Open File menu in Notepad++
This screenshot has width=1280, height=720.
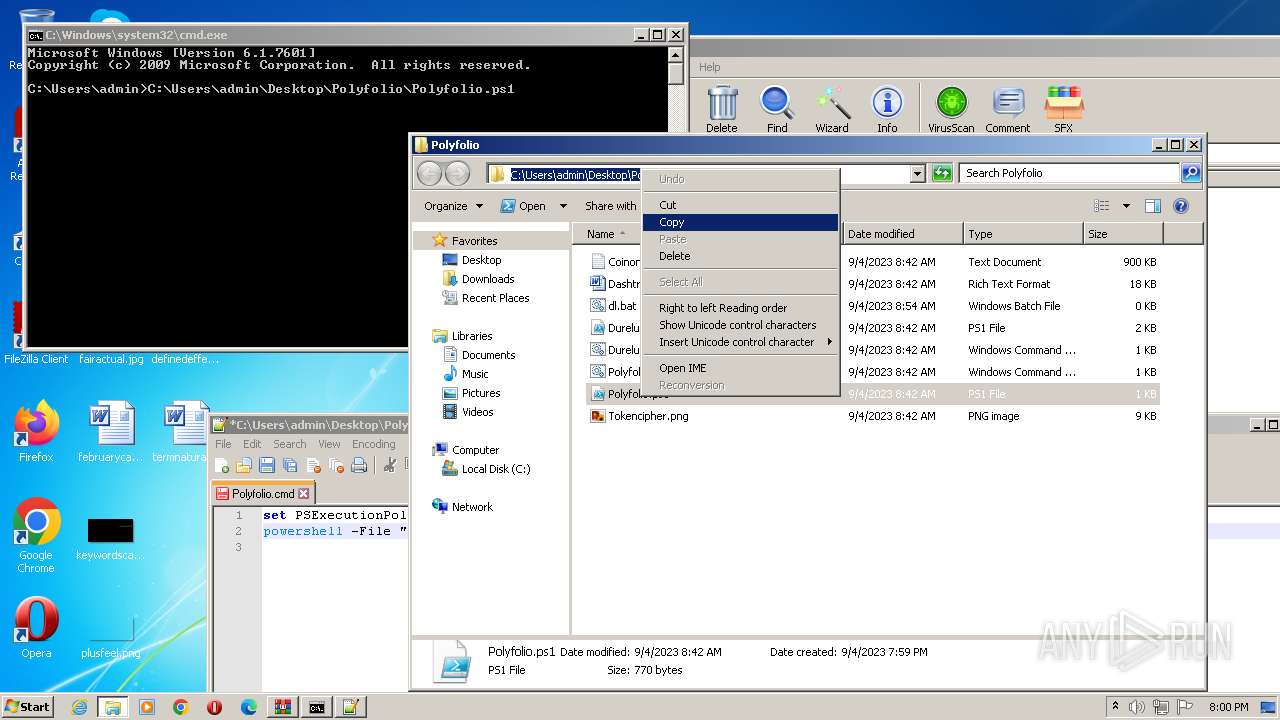tap(223, 444)
